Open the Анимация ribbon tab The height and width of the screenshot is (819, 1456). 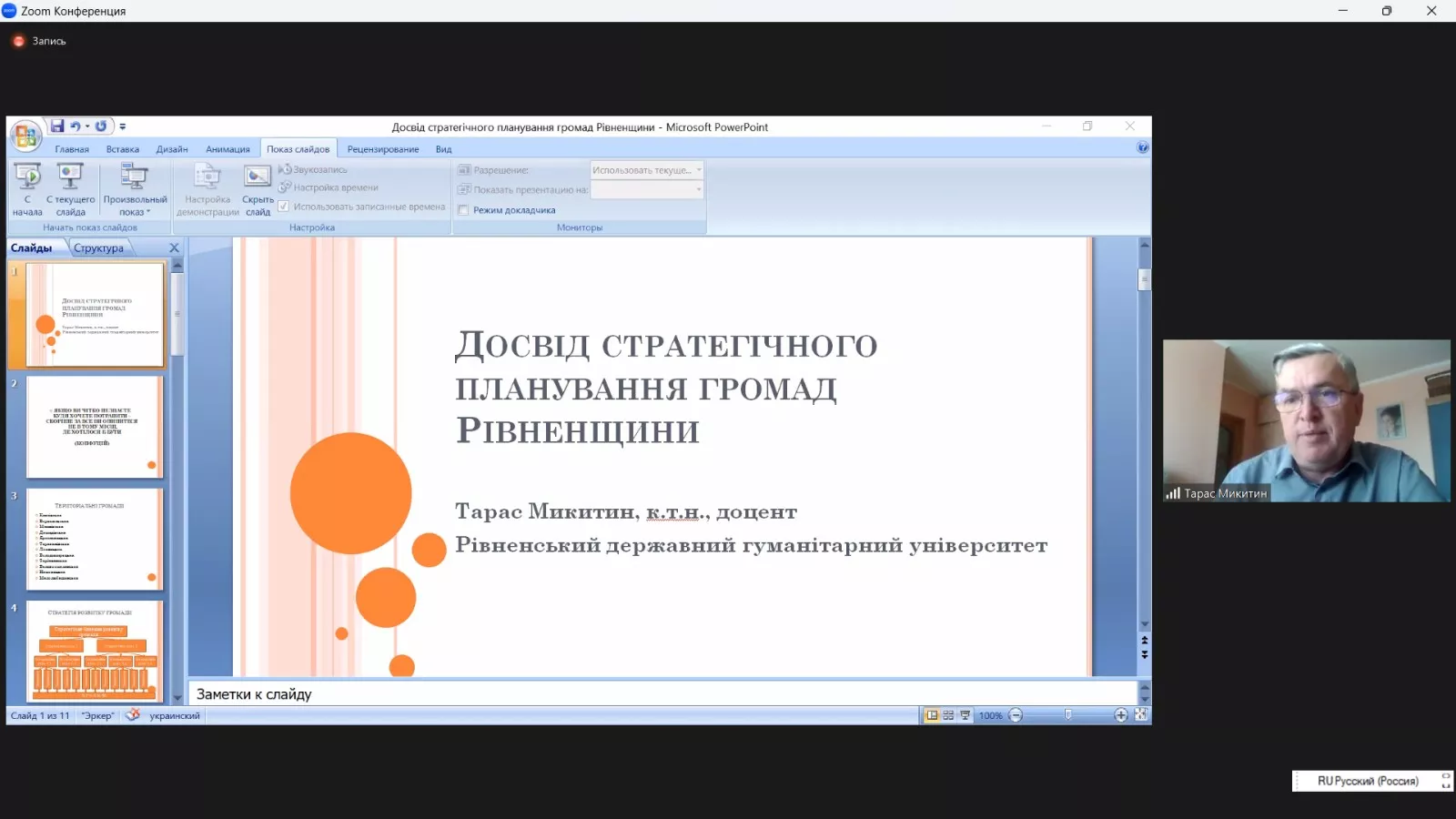tap(228, 148)
